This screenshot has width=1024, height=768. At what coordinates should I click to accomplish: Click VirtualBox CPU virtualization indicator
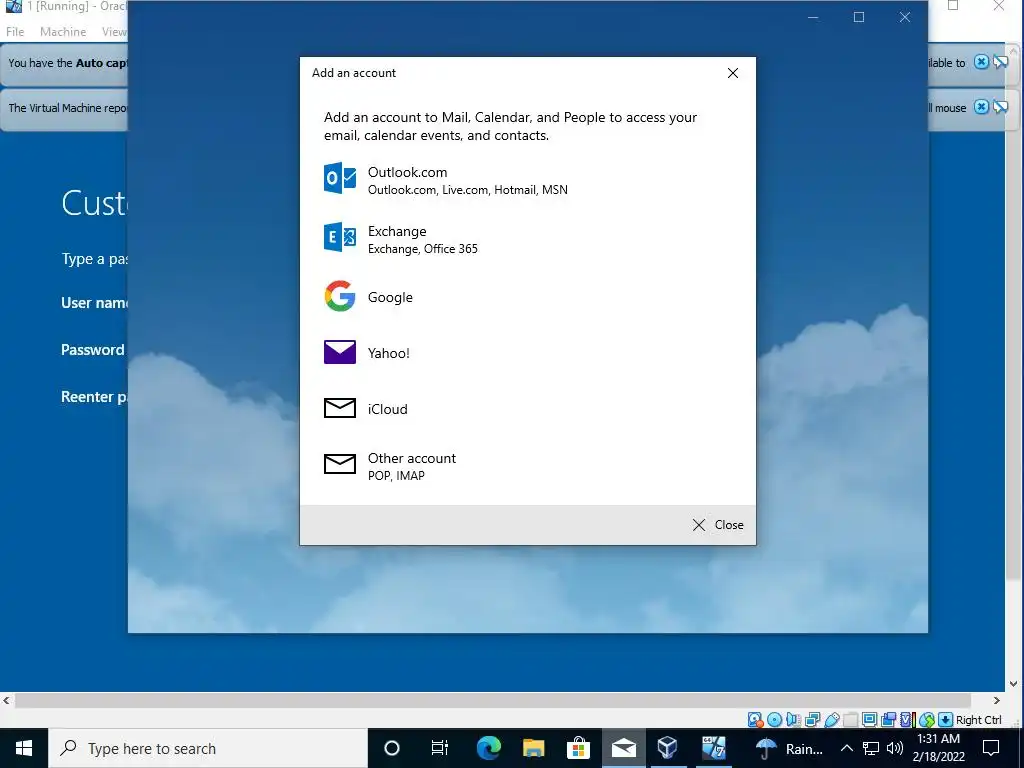click(x=907, y=720)
